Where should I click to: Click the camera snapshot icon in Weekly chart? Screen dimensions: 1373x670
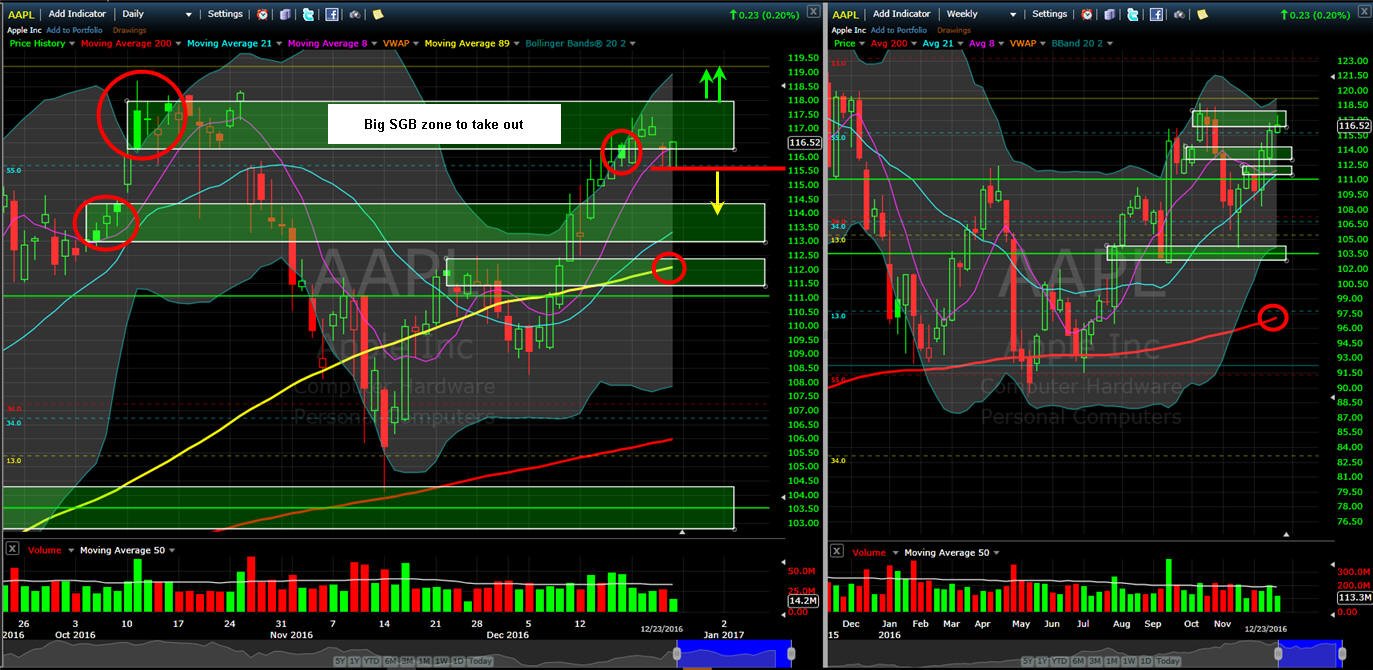[1179, 14]
